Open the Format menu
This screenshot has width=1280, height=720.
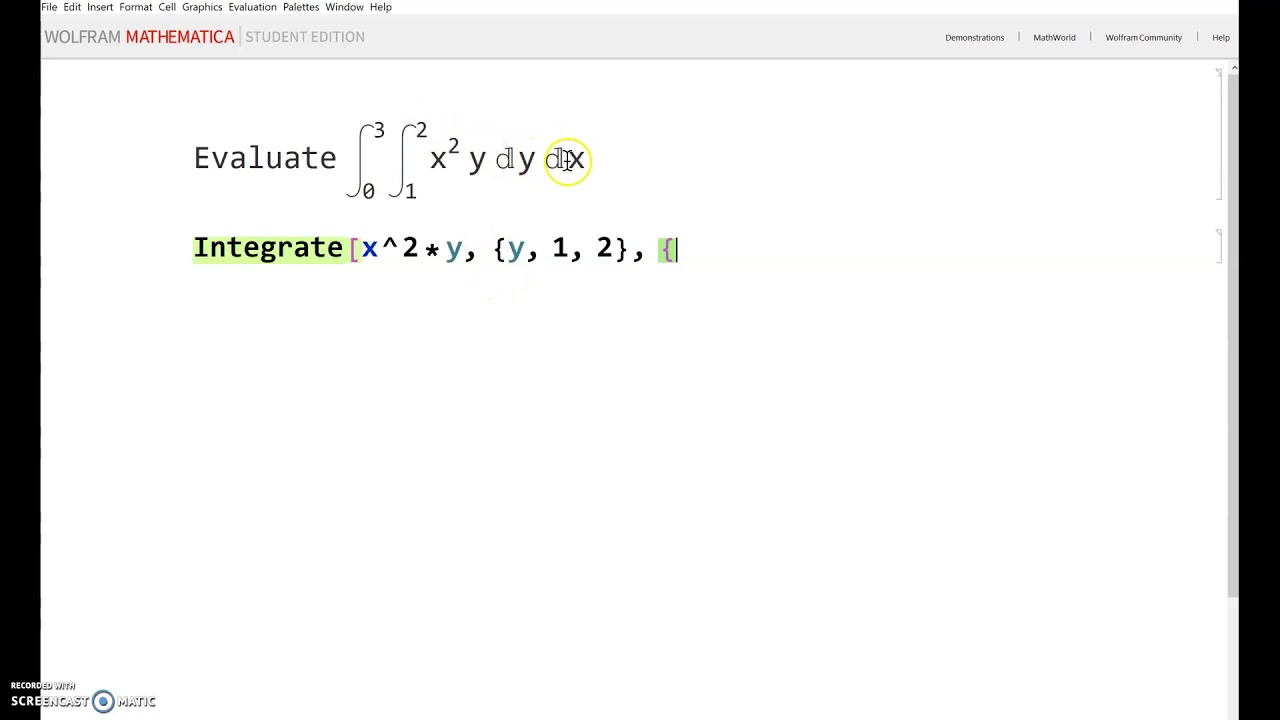(x=135, y=7)
